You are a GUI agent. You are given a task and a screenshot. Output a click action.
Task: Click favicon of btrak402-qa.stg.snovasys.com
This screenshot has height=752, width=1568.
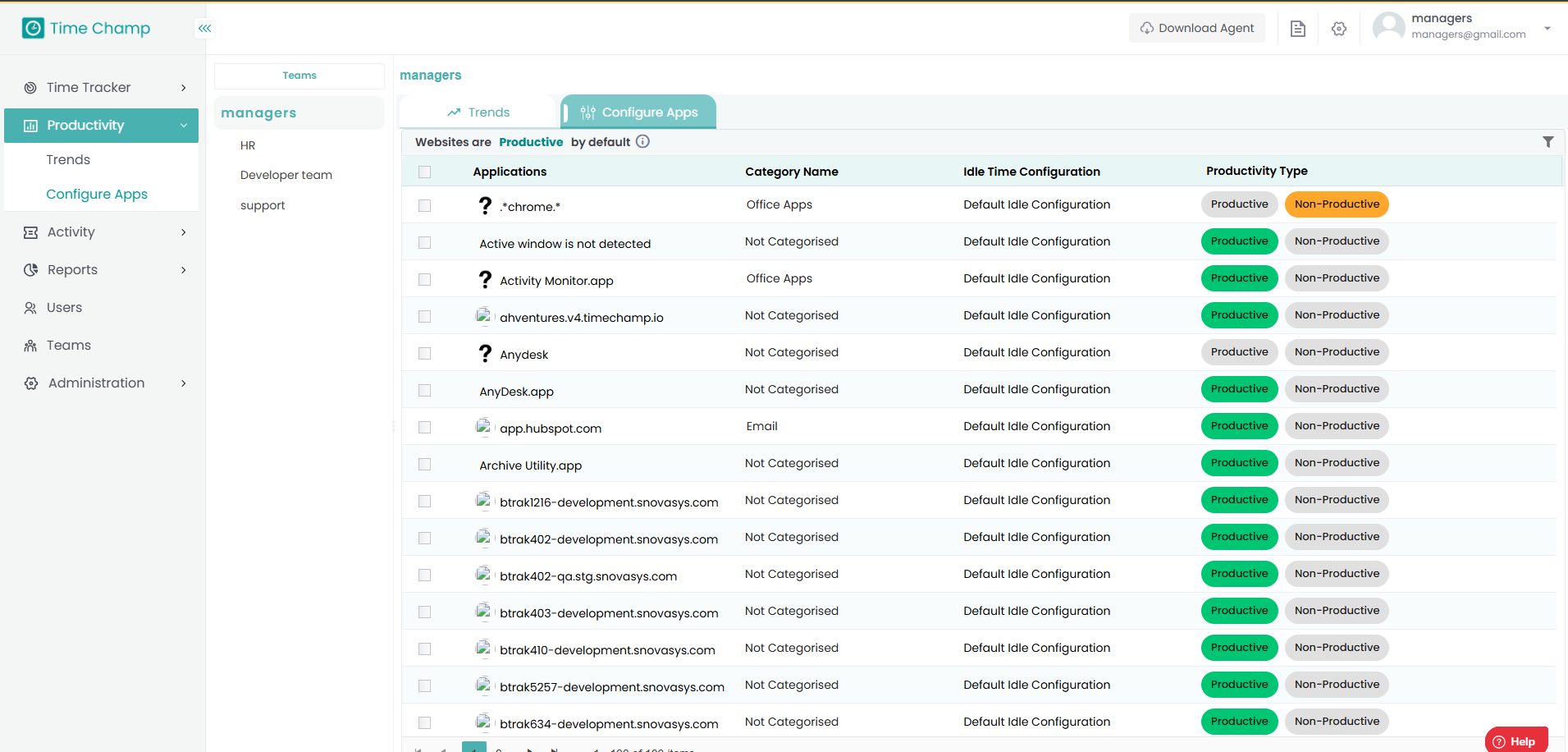(484, 574)
